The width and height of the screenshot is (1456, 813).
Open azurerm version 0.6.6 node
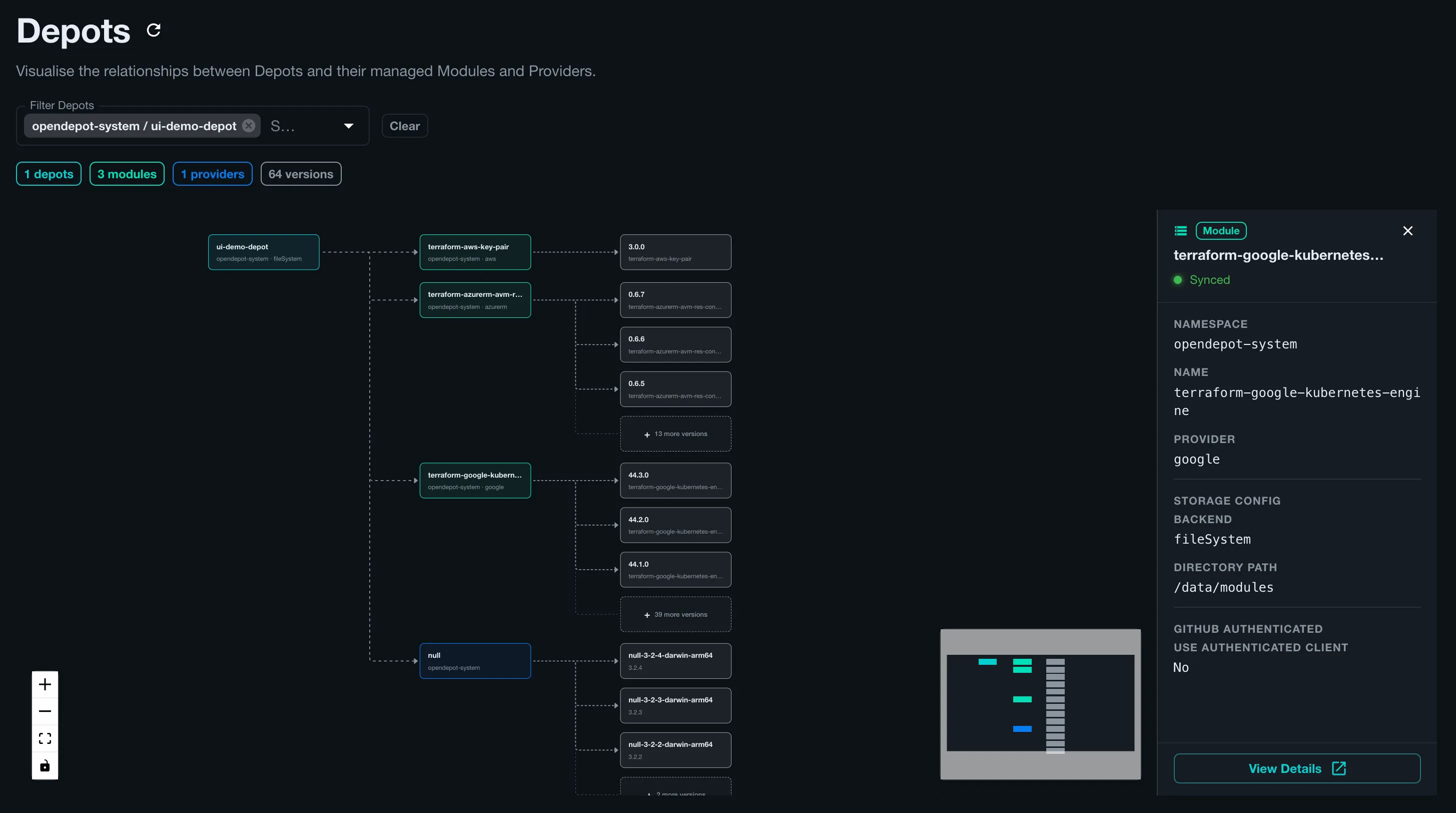tap(675, 345)
